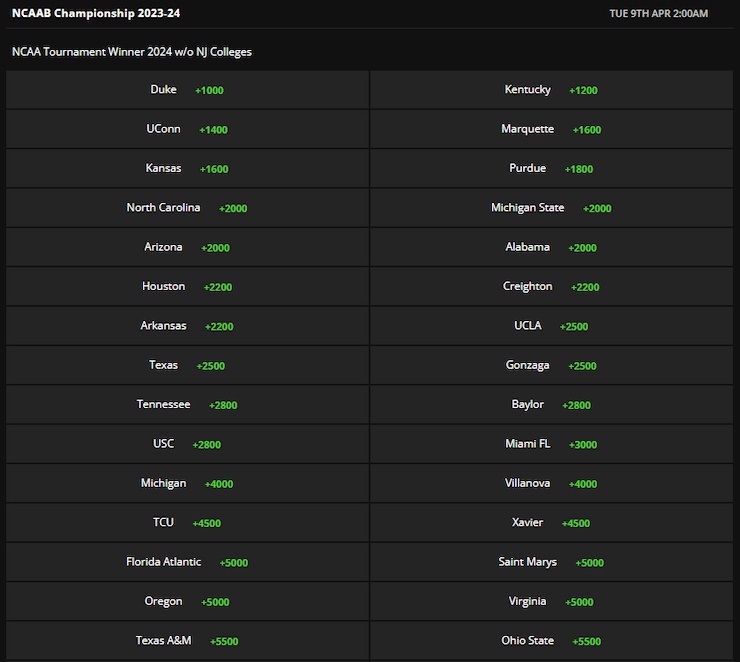
Task: Click the NCAAB Championship 2023-24 heading
Action: coord(96,13)
